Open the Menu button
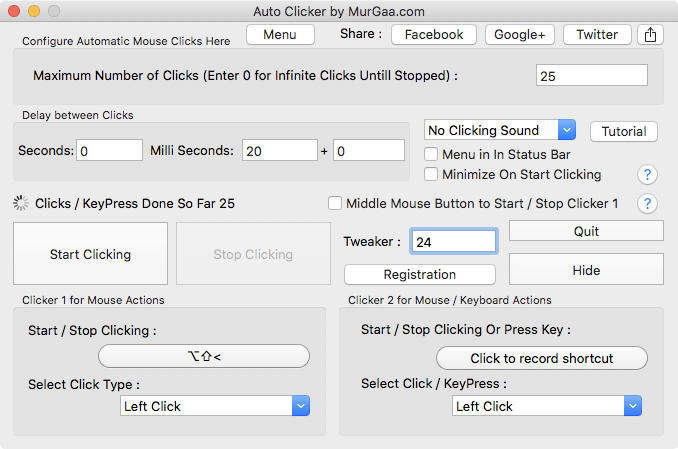Screen dimensions: 678x449 (280, 34)
